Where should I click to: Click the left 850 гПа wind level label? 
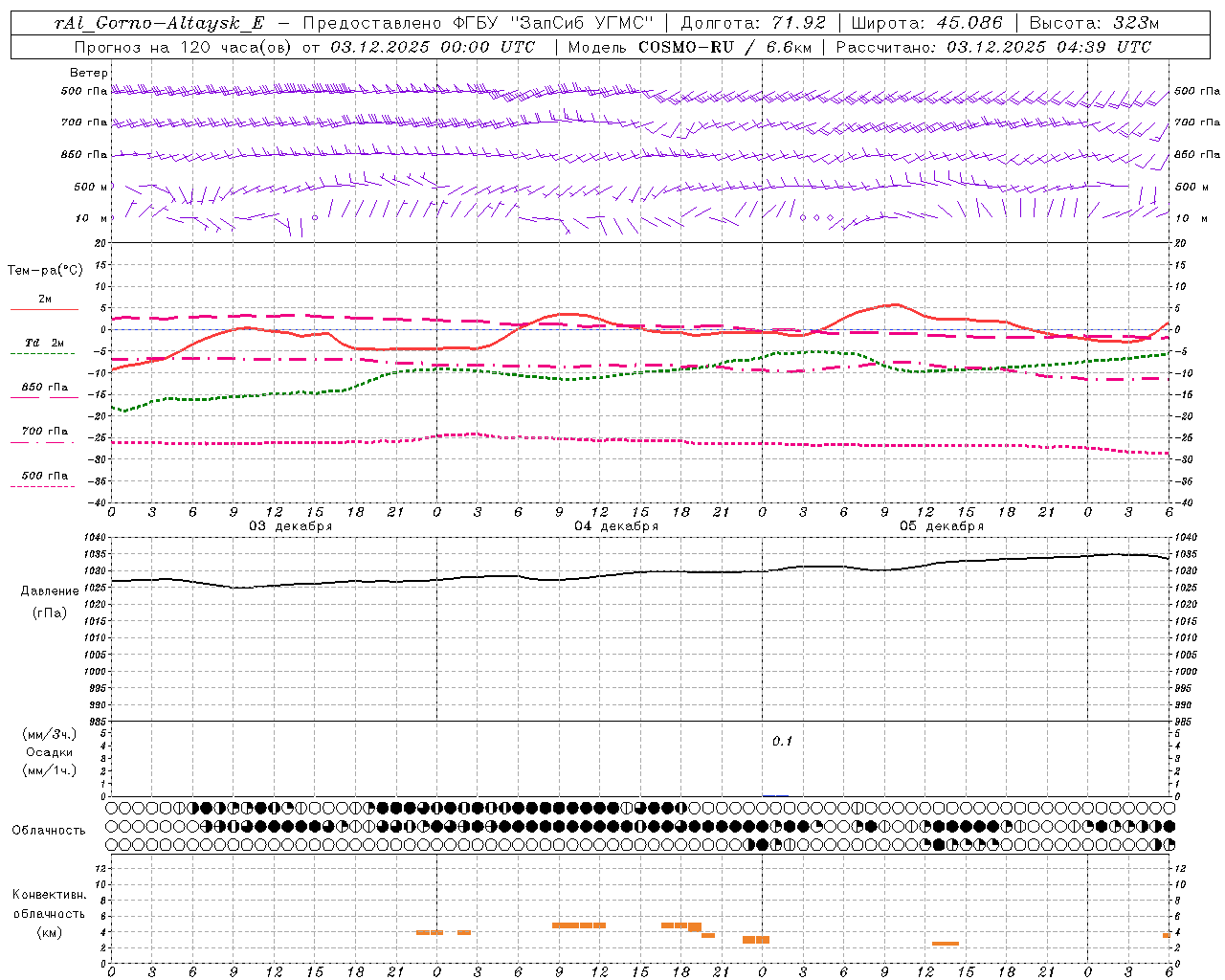pyautogui.click(x=84, y=154)
